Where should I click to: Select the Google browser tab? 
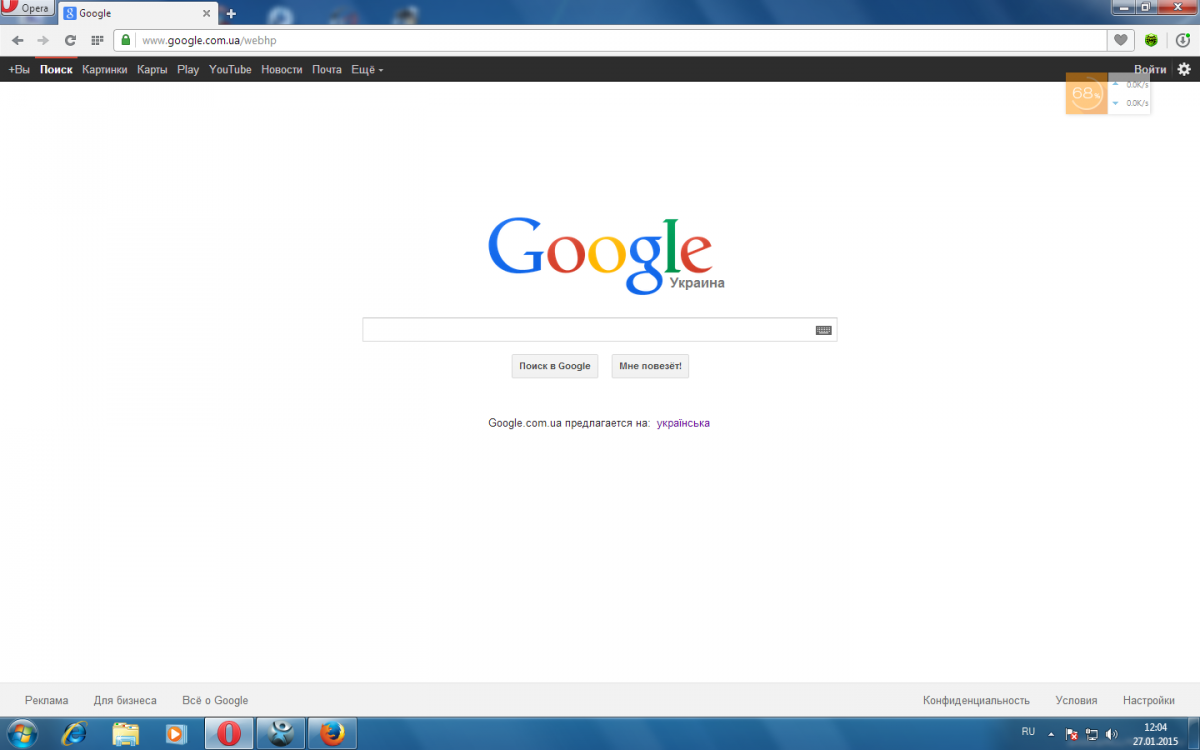click(138, 14)
